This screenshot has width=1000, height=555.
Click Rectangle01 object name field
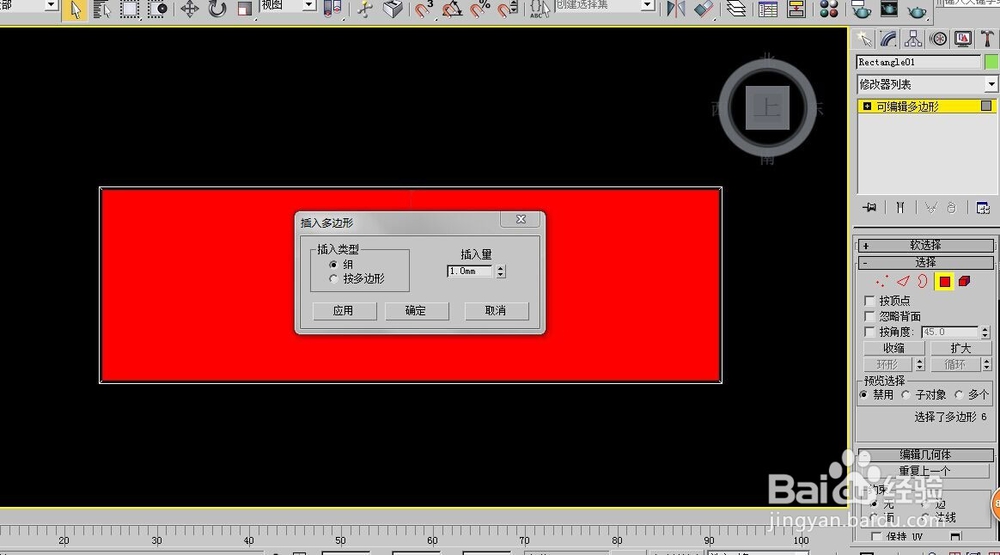918,62
